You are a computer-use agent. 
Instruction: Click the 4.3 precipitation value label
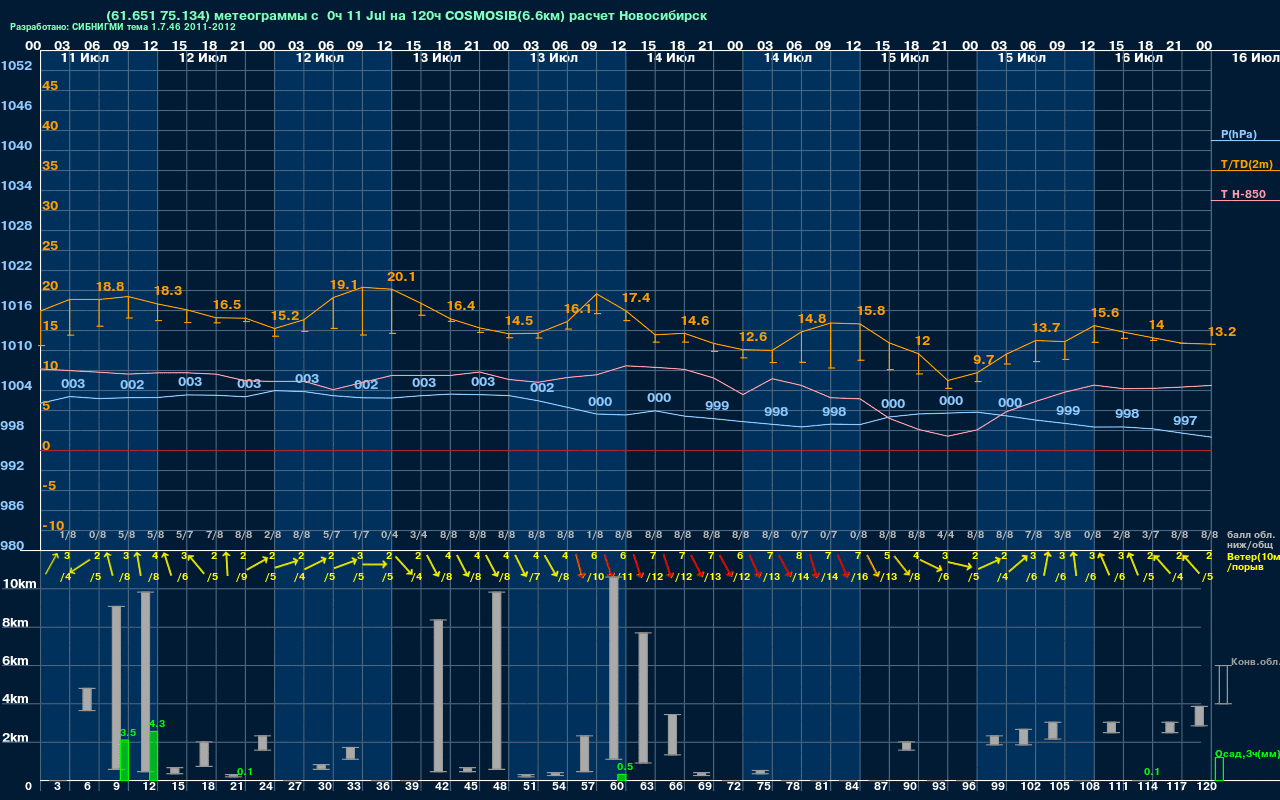(157, 723)
